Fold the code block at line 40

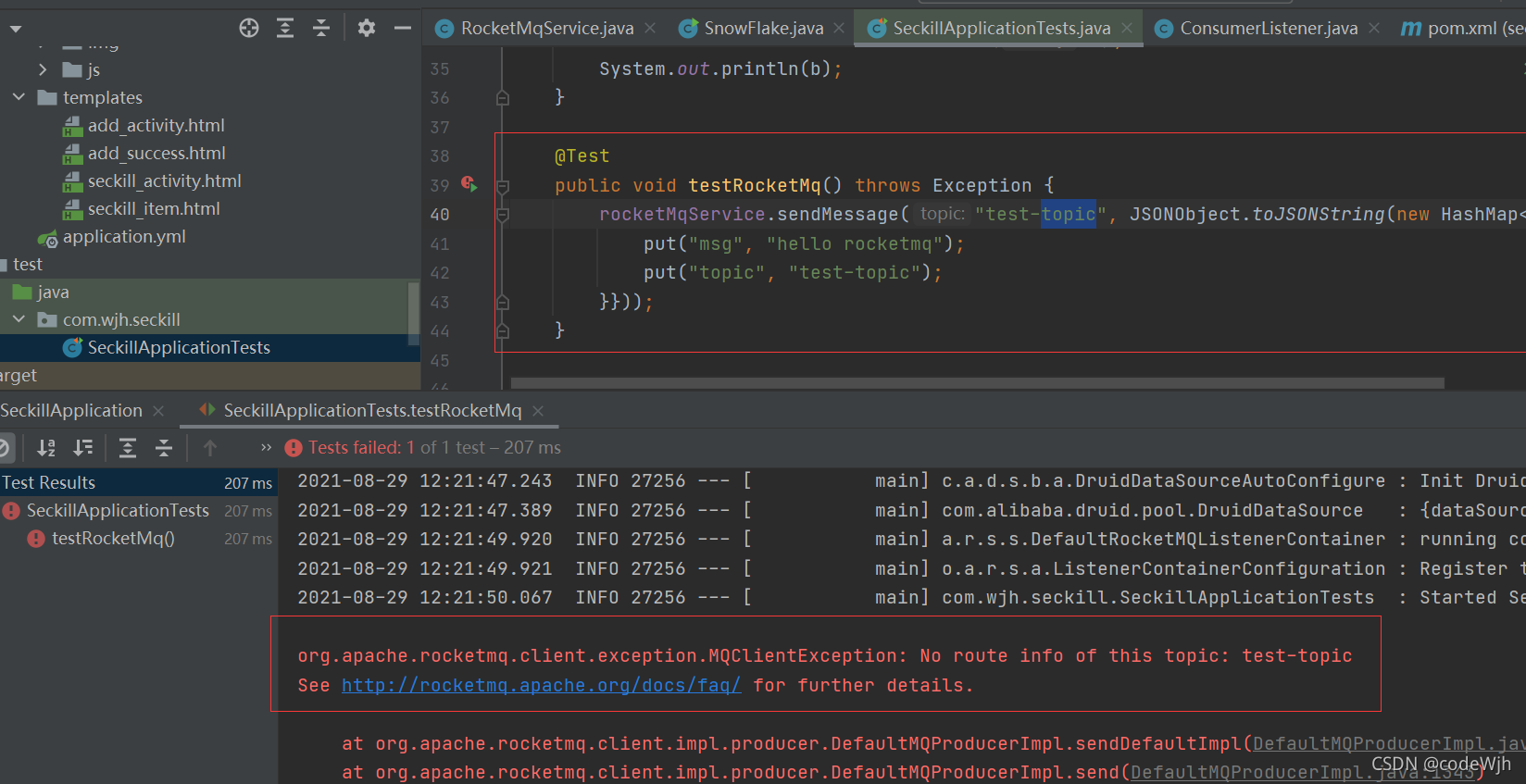click(x=503, y=215)
